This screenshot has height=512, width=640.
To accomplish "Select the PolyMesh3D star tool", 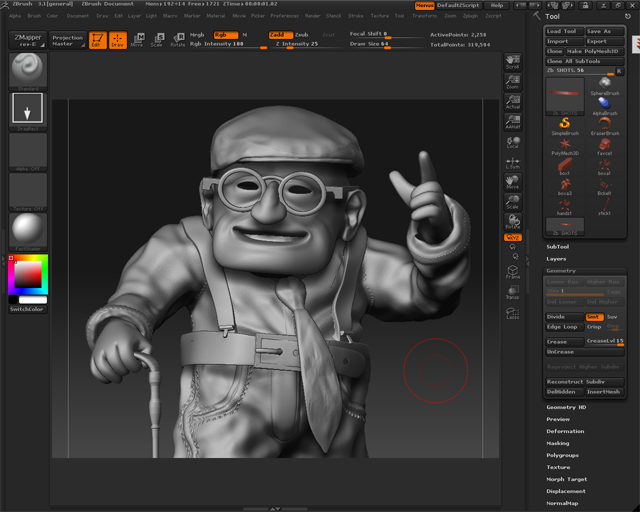I will (x=565, y=145).
